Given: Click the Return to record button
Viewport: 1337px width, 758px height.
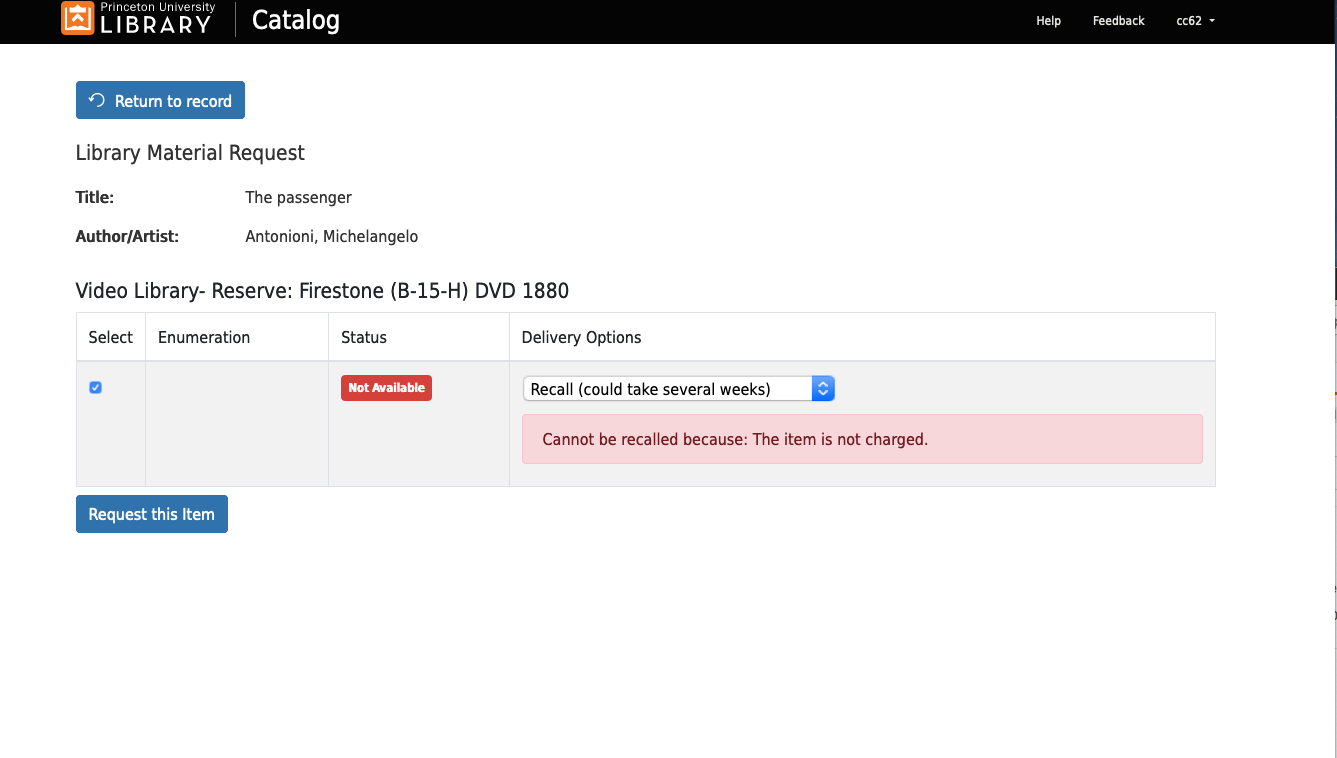Looking at the screenshot, I should point(160,100).
